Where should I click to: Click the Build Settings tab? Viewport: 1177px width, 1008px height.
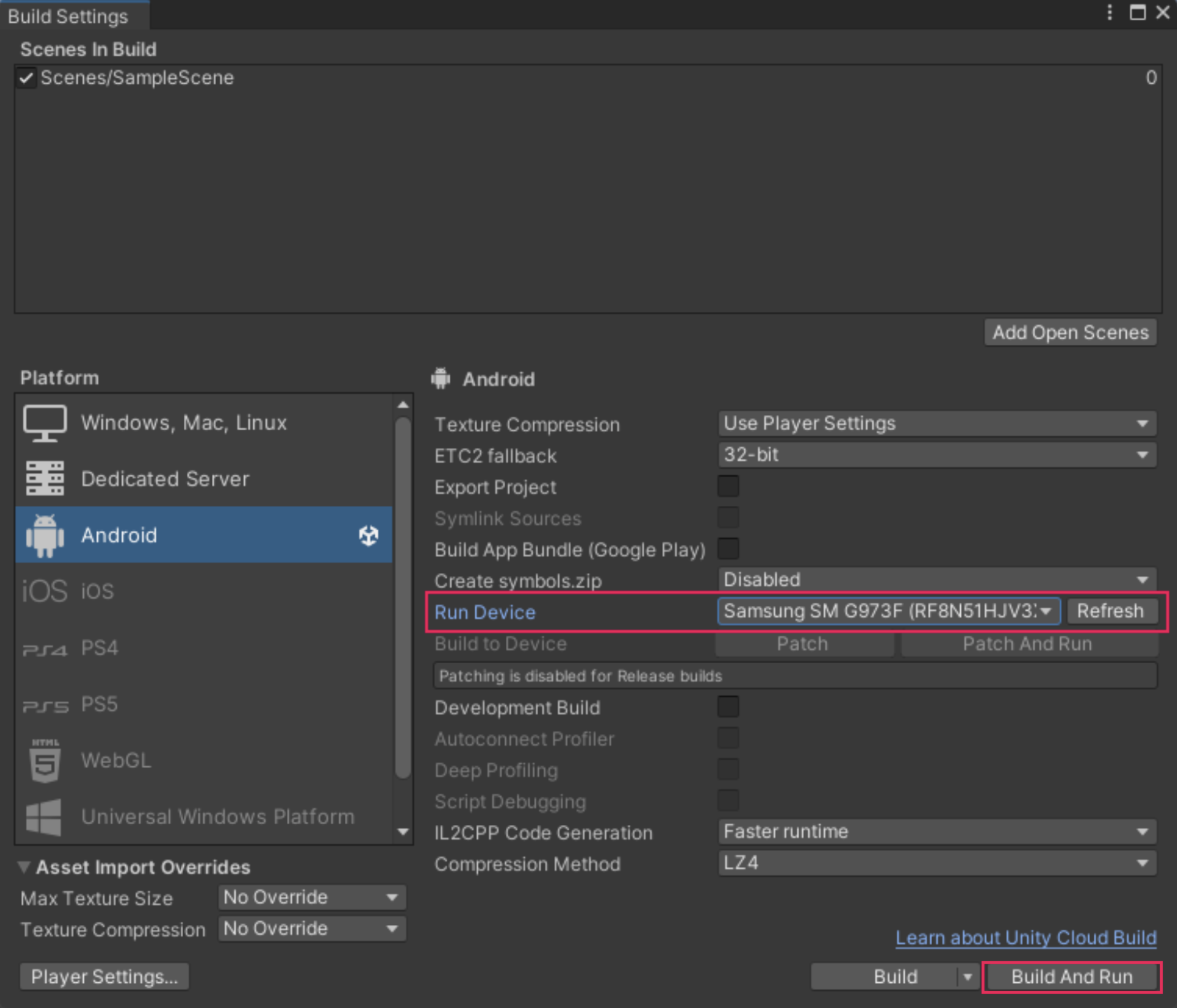click(x=69, y=16)
